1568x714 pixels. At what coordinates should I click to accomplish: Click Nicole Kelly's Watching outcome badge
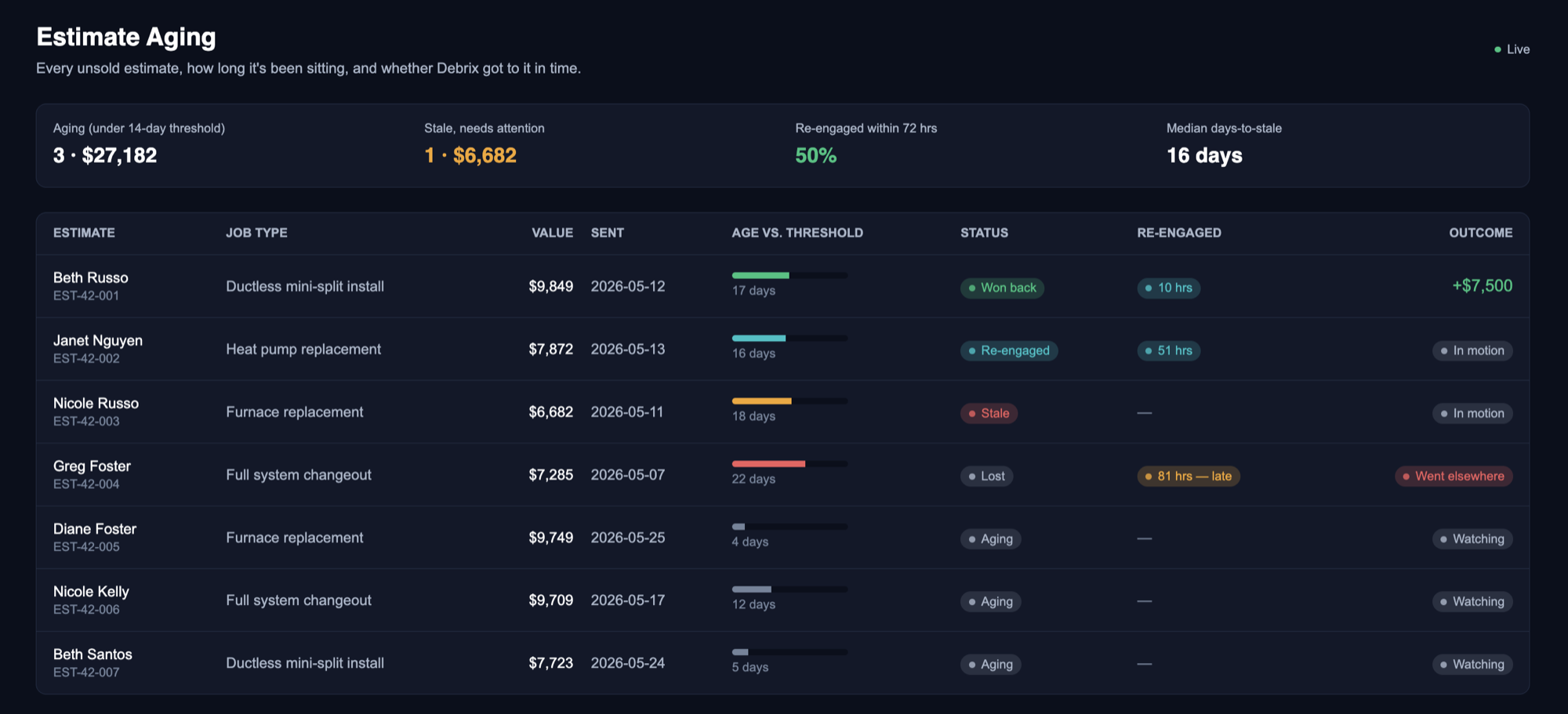click(1472, 601)
